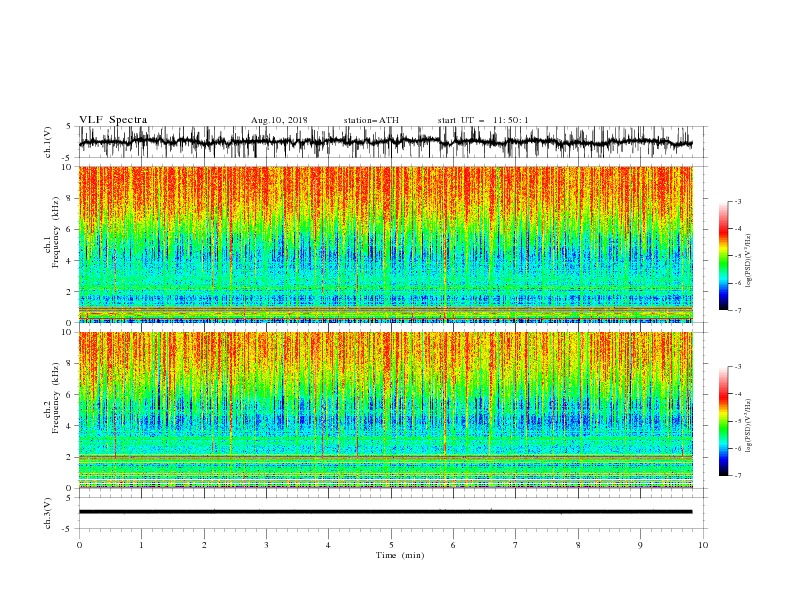792x612 pixels.
Task: Click ch.1 frequency axis tick "8"
Action: click(x=69, y=198)
